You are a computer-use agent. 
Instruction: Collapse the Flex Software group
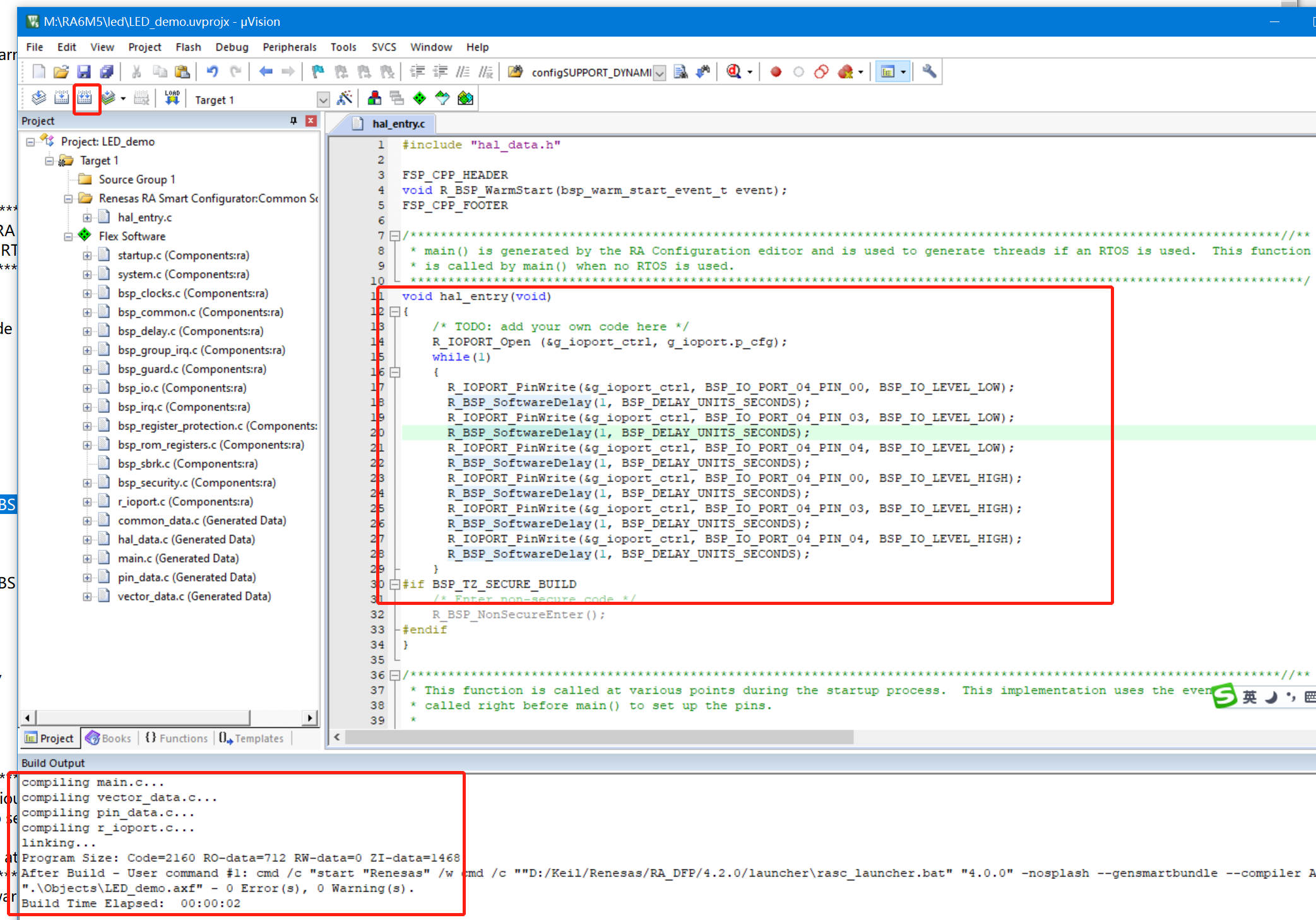[x=68, y=237]
